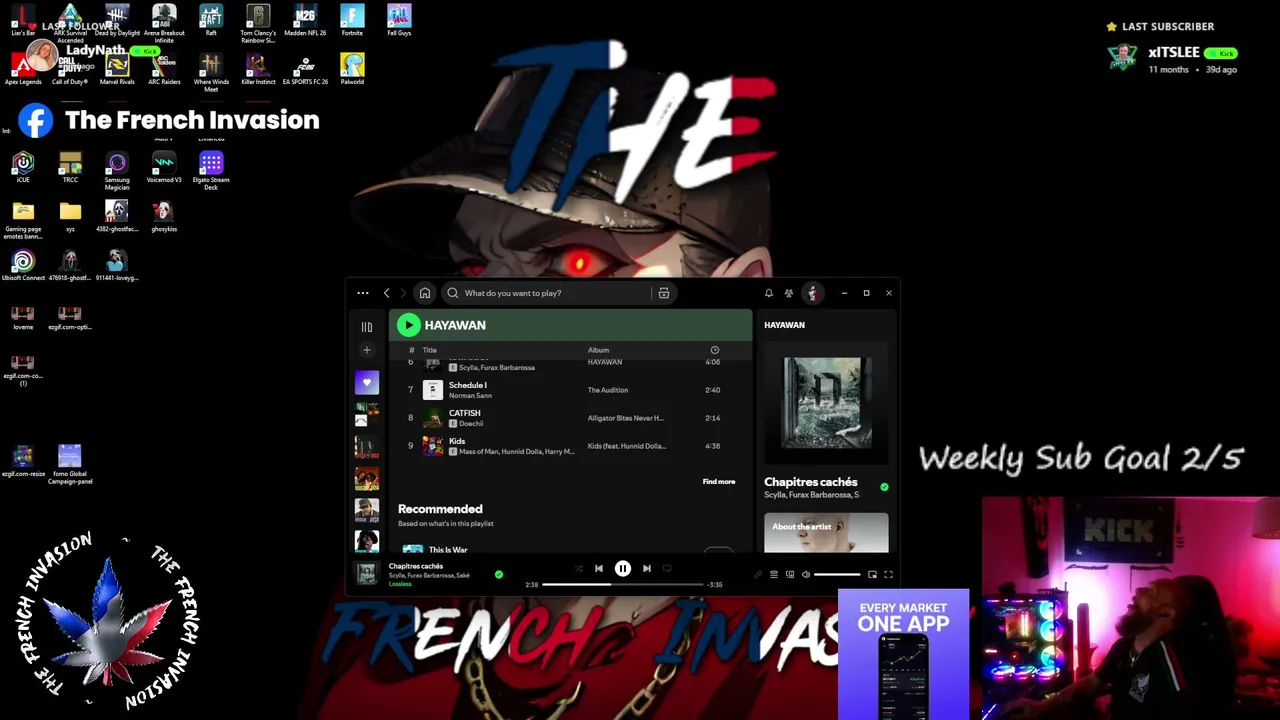Click the Album column header
Image resolution: width=1280 pixels, height=720 pixels.
coord(598,350)
